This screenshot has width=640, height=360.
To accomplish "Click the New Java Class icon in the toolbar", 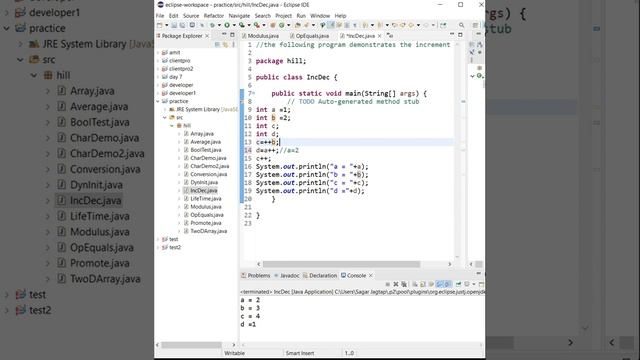I will pyautogui.click(x=282, y=25).
